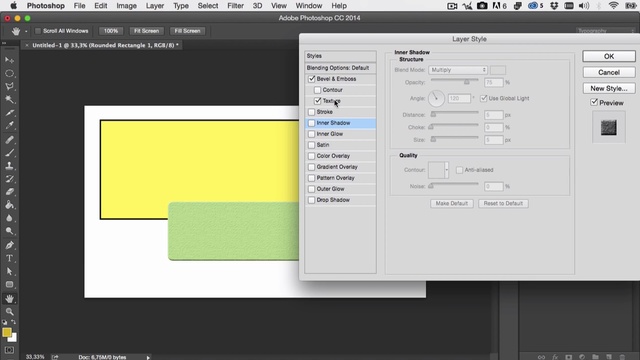Enable the Drop Shadow checkbox

pos(312,200)
